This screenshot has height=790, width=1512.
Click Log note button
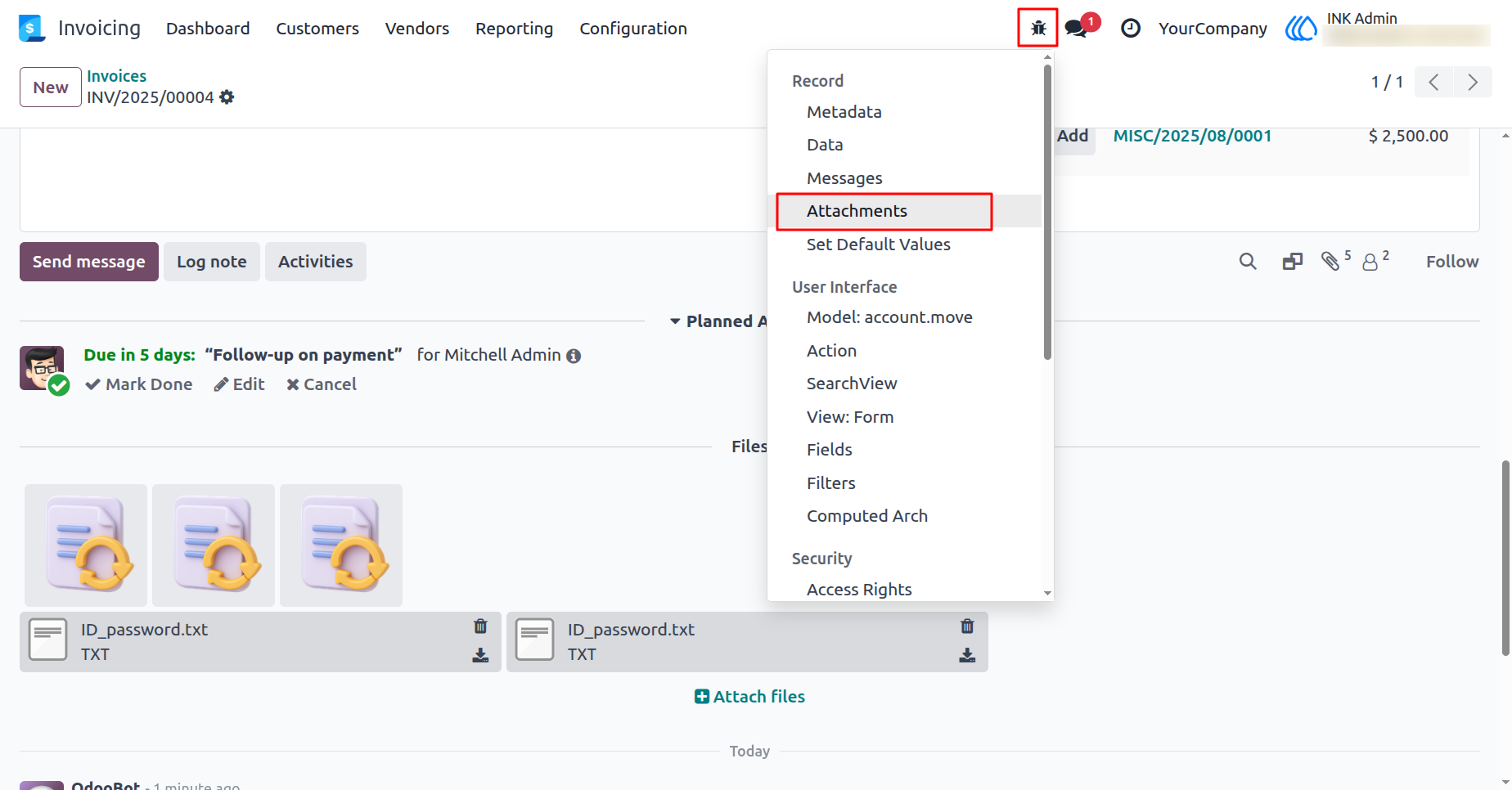pos(212,262)
